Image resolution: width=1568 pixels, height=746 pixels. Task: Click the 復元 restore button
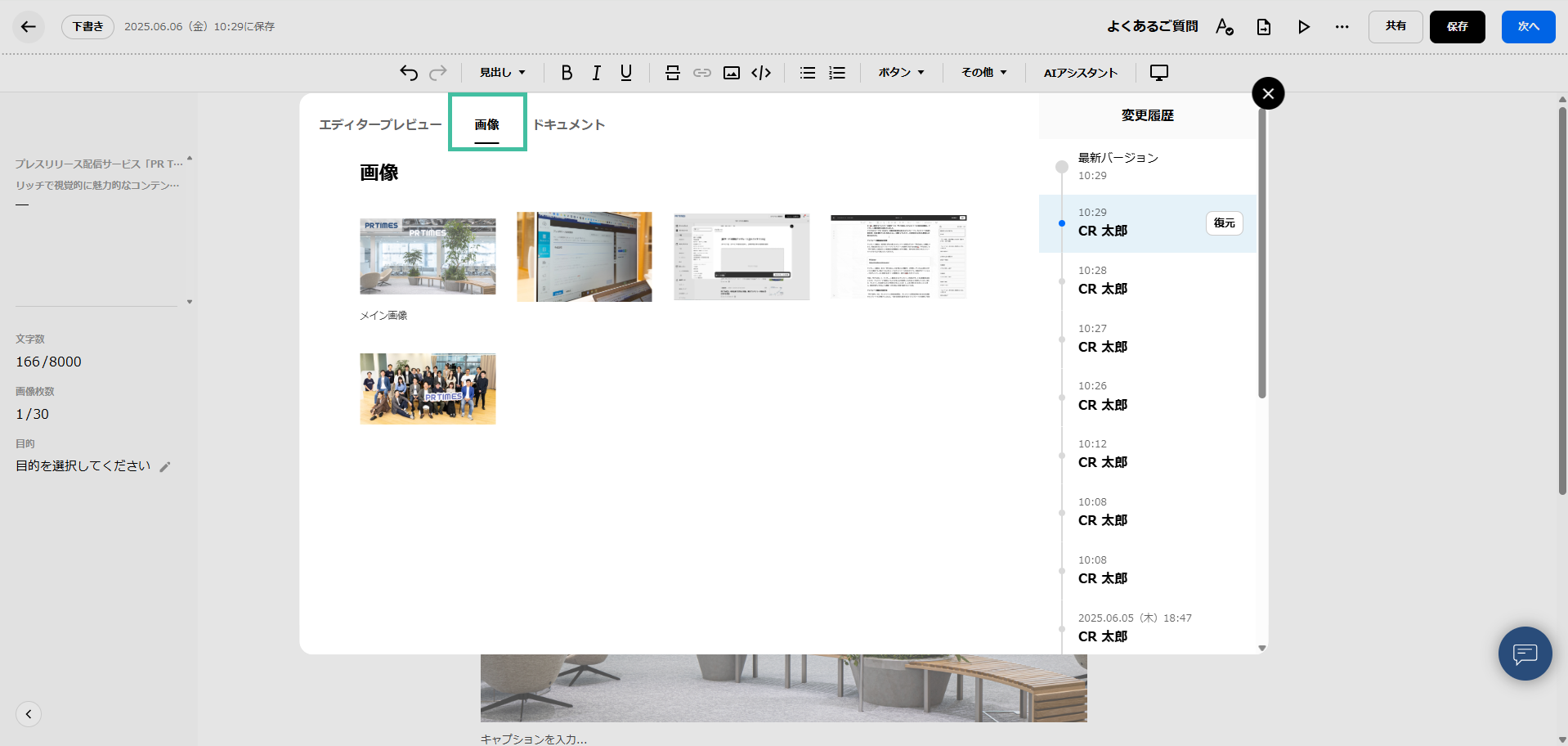click(1224, 223)
